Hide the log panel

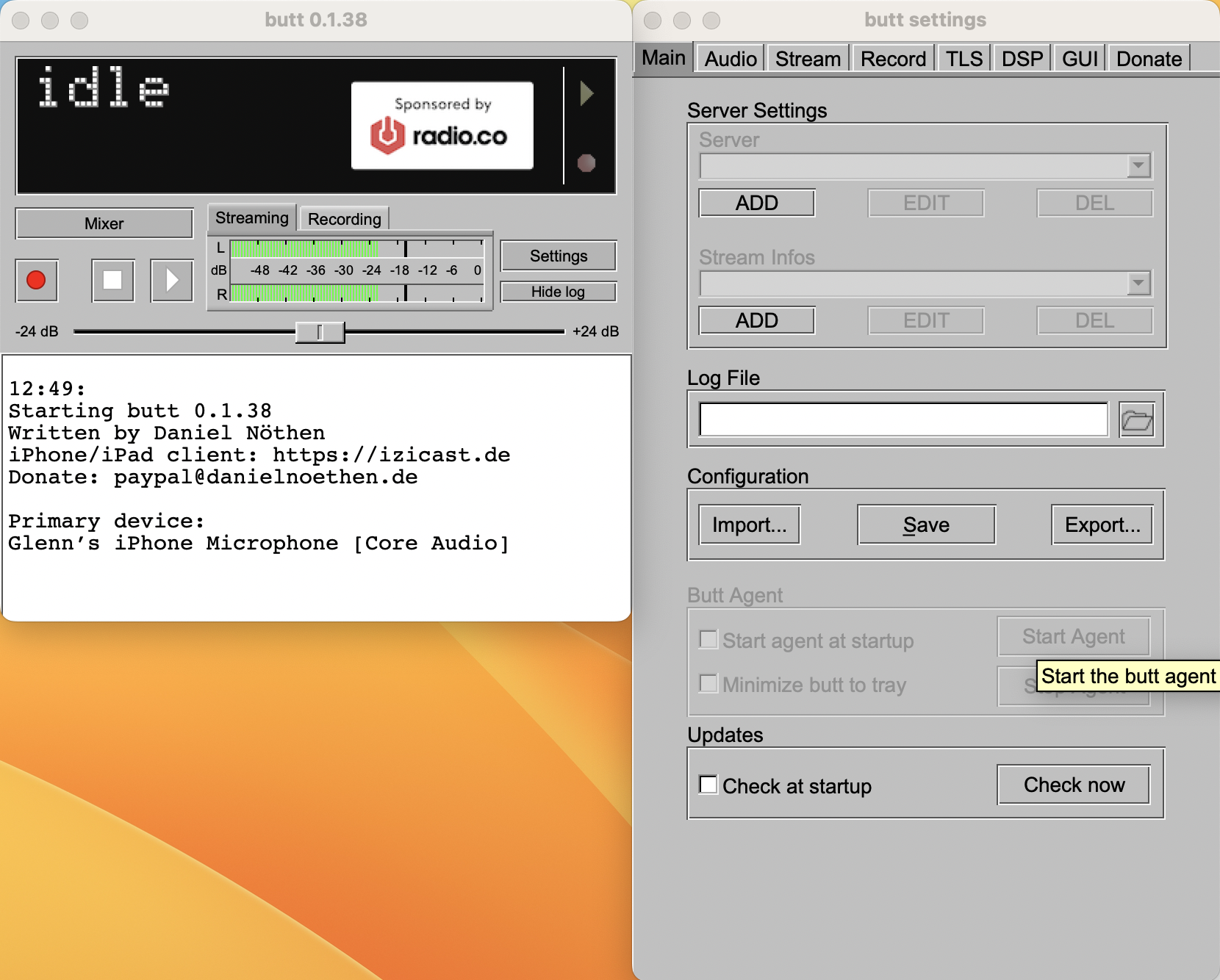tap(559, 292)
